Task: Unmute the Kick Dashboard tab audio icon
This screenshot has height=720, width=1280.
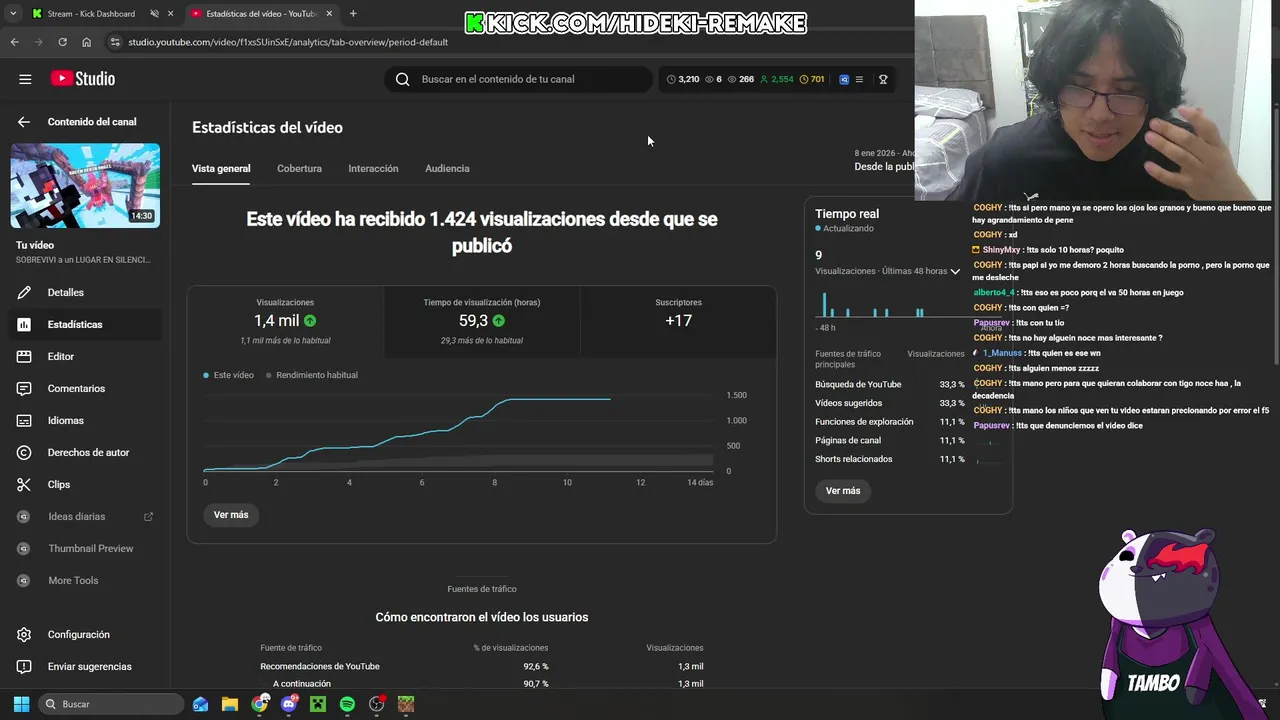Action: click(x=154, y=14)
